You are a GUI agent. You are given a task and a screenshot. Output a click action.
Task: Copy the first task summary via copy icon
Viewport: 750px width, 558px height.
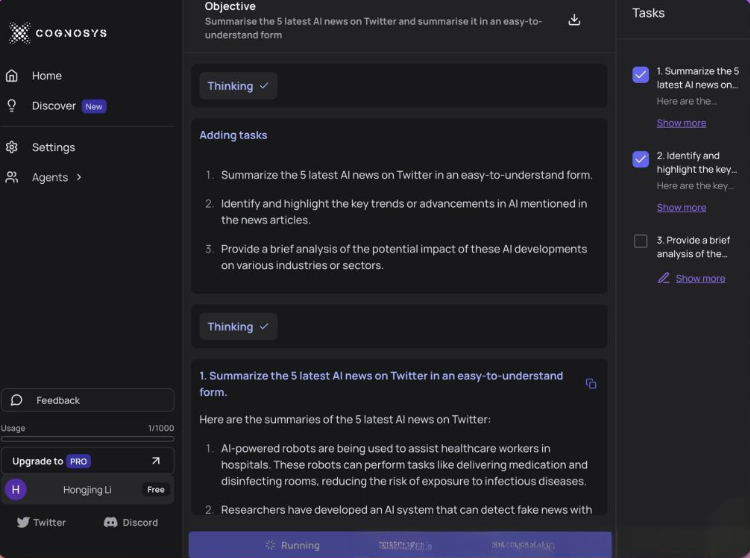click(x=591, y=384)
